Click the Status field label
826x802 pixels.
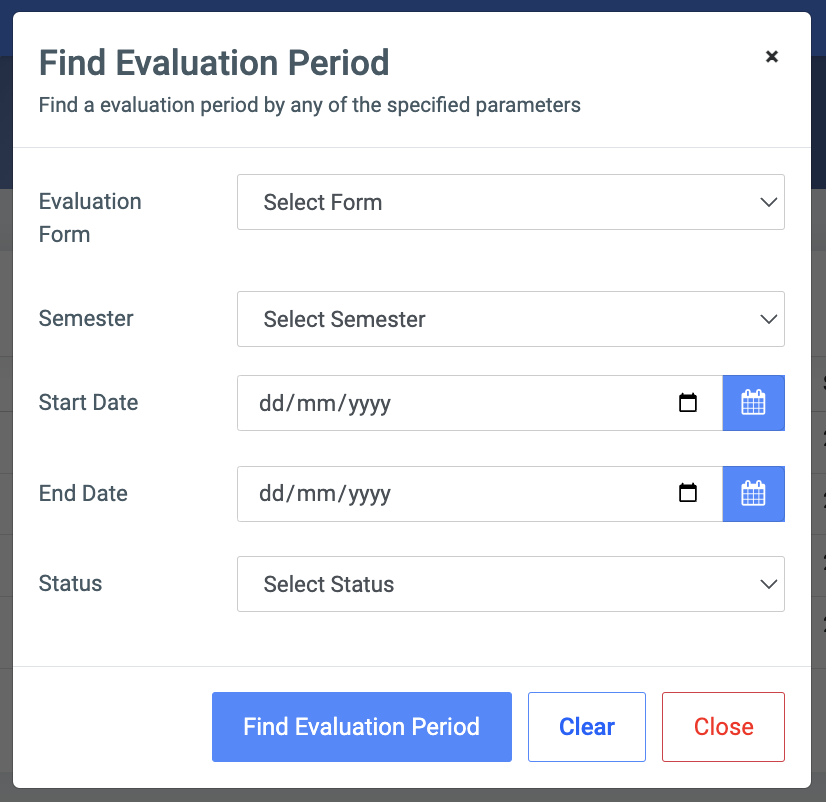(70, 584)
